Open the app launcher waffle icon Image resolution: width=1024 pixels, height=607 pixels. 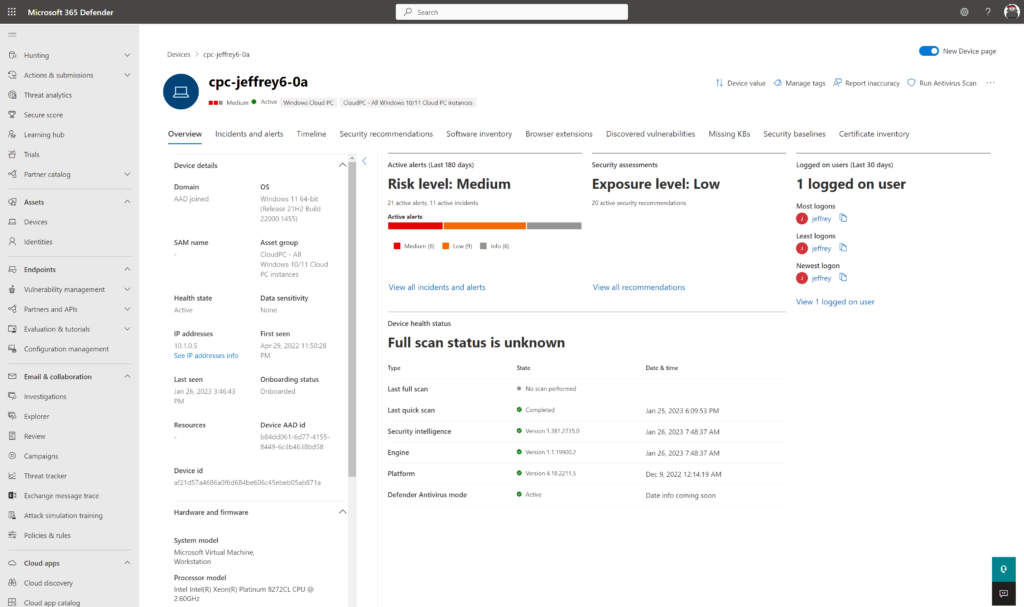click(x=12, y=12)
